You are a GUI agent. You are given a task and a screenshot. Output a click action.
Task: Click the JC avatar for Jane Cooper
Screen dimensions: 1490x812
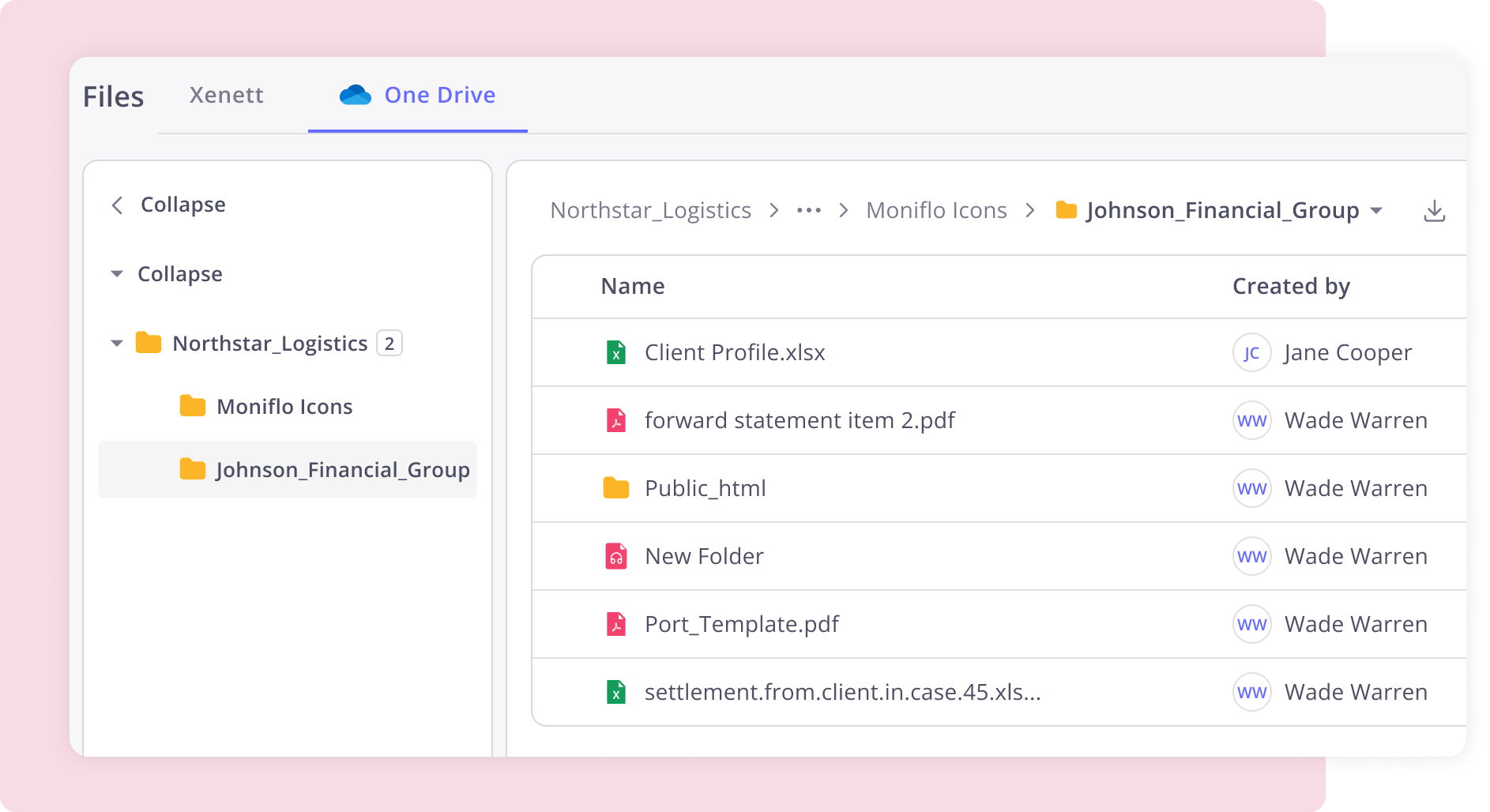click(1252, 352)
